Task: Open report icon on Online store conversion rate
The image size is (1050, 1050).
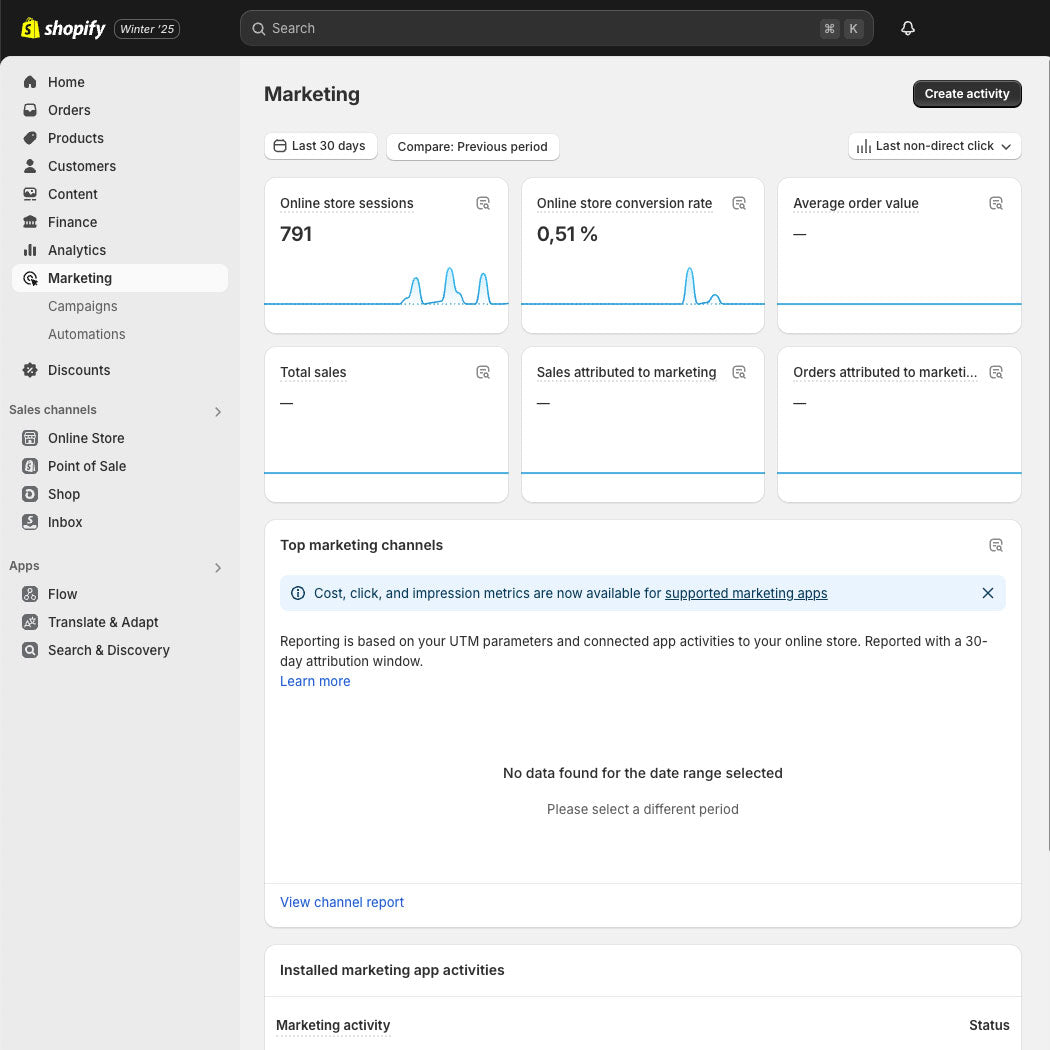Action: pyautogui.click(x=739, y=203)
